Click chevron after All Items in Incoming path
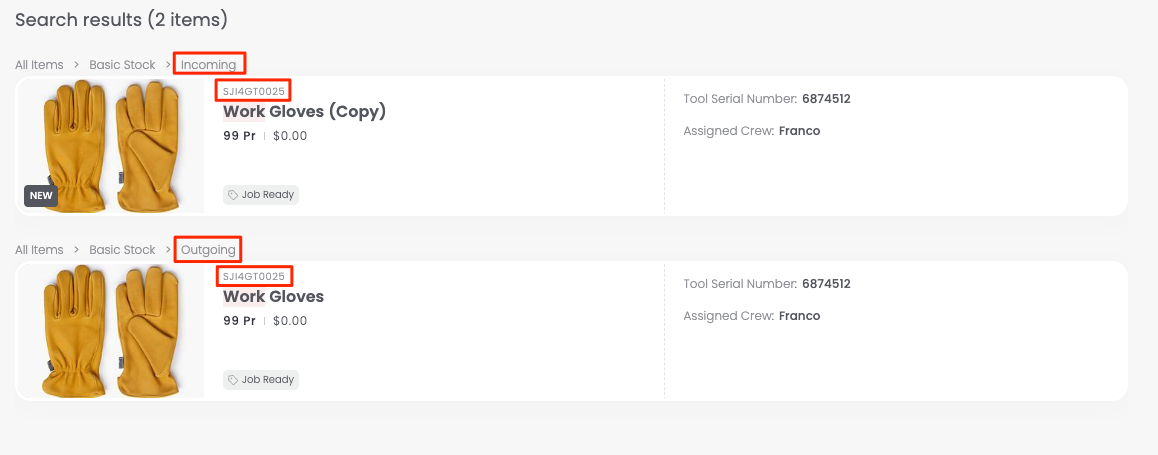Viewport: 1158px width, 455px height. pos(76,65)
